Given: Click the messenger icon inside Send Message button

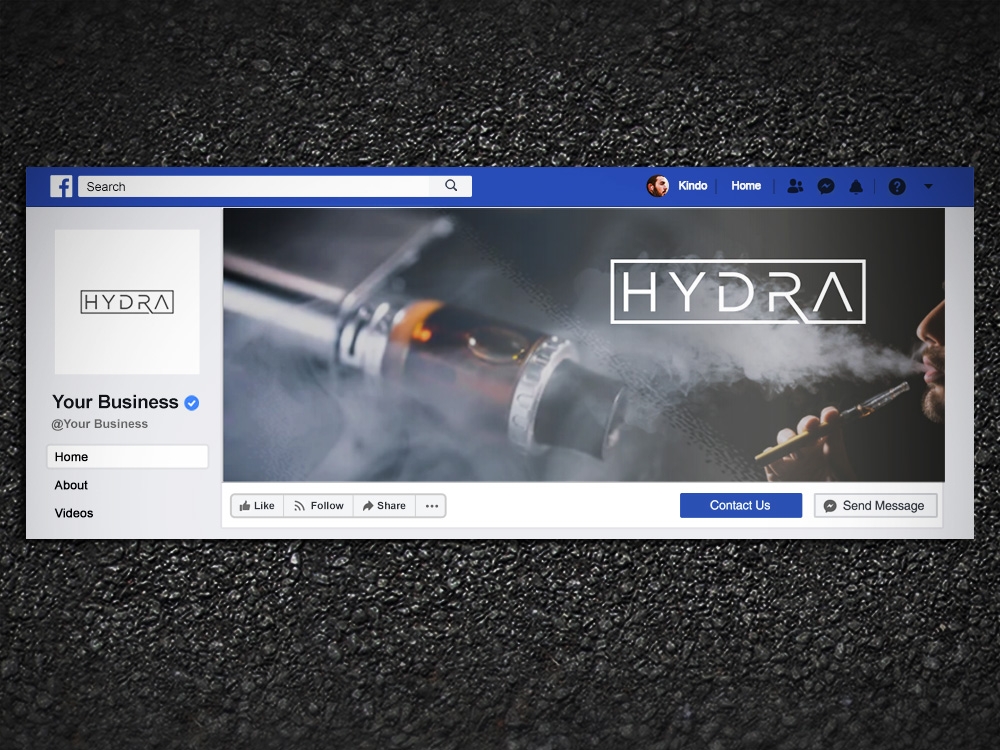Looking at the screenshot, I should (x=830, y=506).
